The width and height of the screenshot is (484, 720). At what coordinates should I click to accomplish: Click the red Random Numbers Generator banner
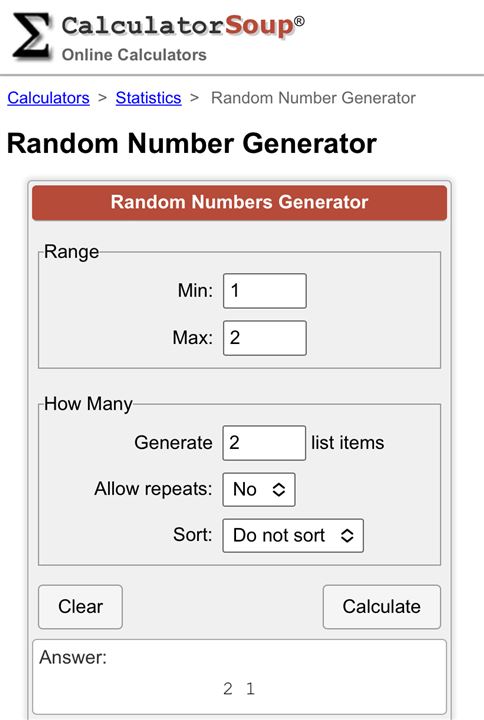239,202
